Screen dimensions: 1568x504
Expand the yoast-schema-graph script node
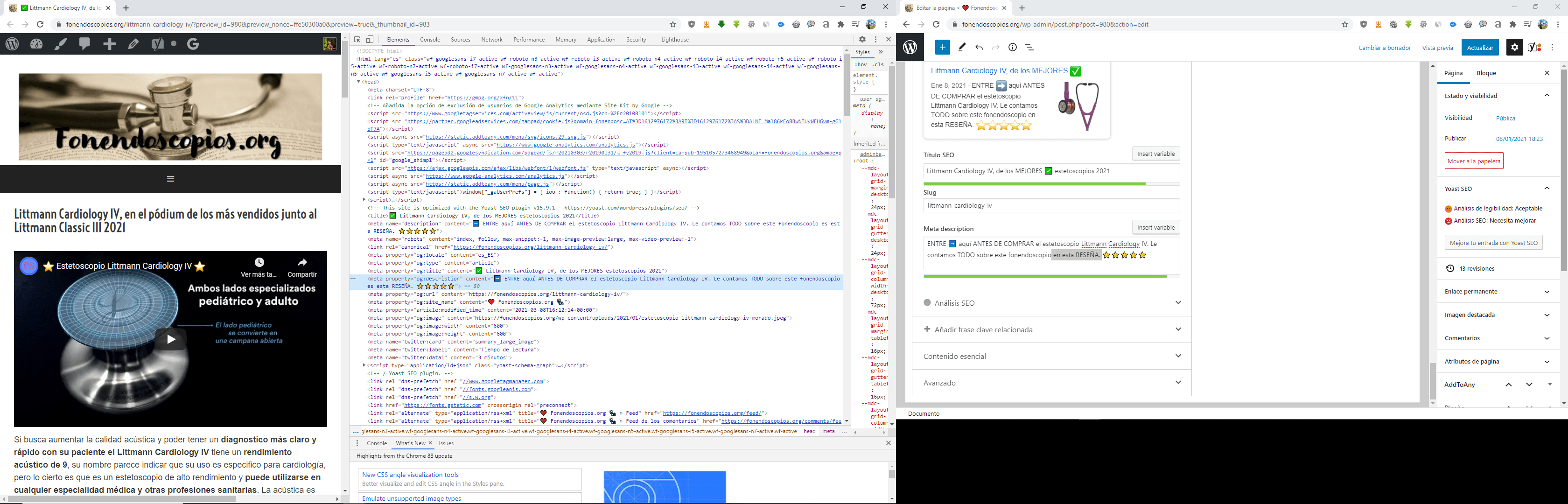pos(364,366)
